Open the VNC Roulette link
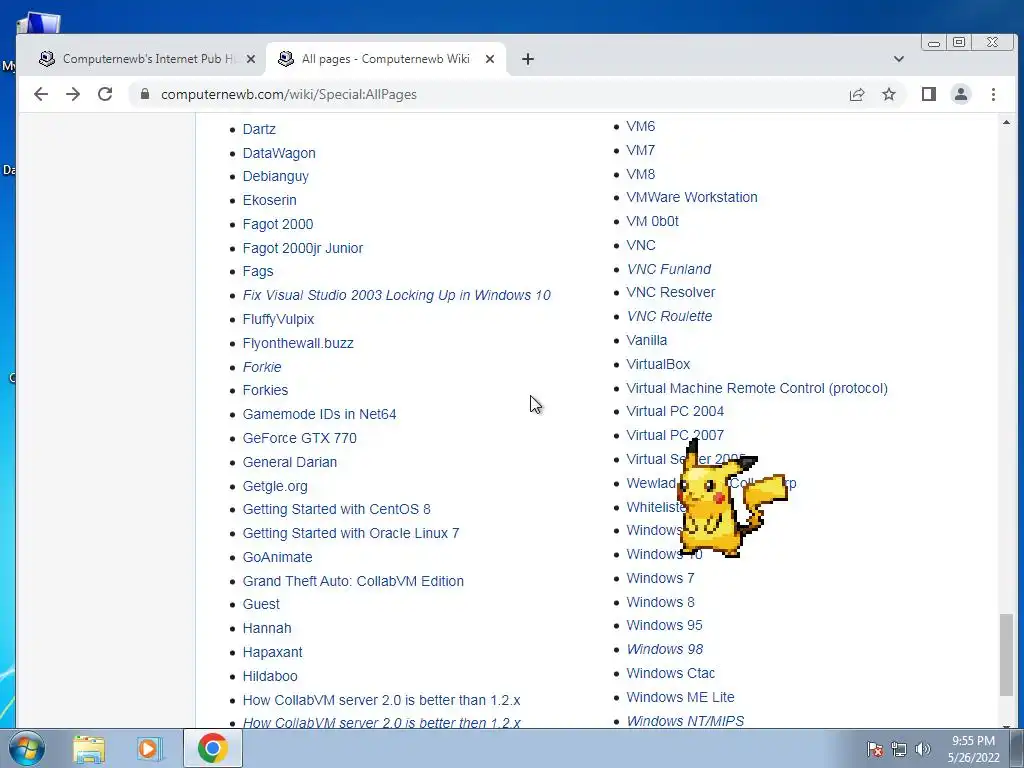This screenshot has width=1024, height=768. click(x=669, y=316)
